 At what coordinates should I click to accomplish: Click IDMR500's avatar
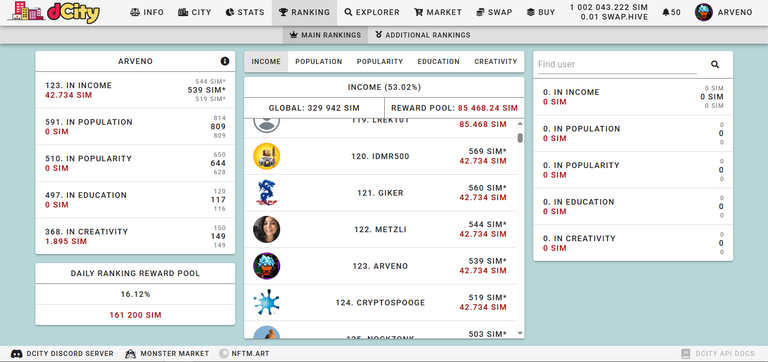[266, 156]
